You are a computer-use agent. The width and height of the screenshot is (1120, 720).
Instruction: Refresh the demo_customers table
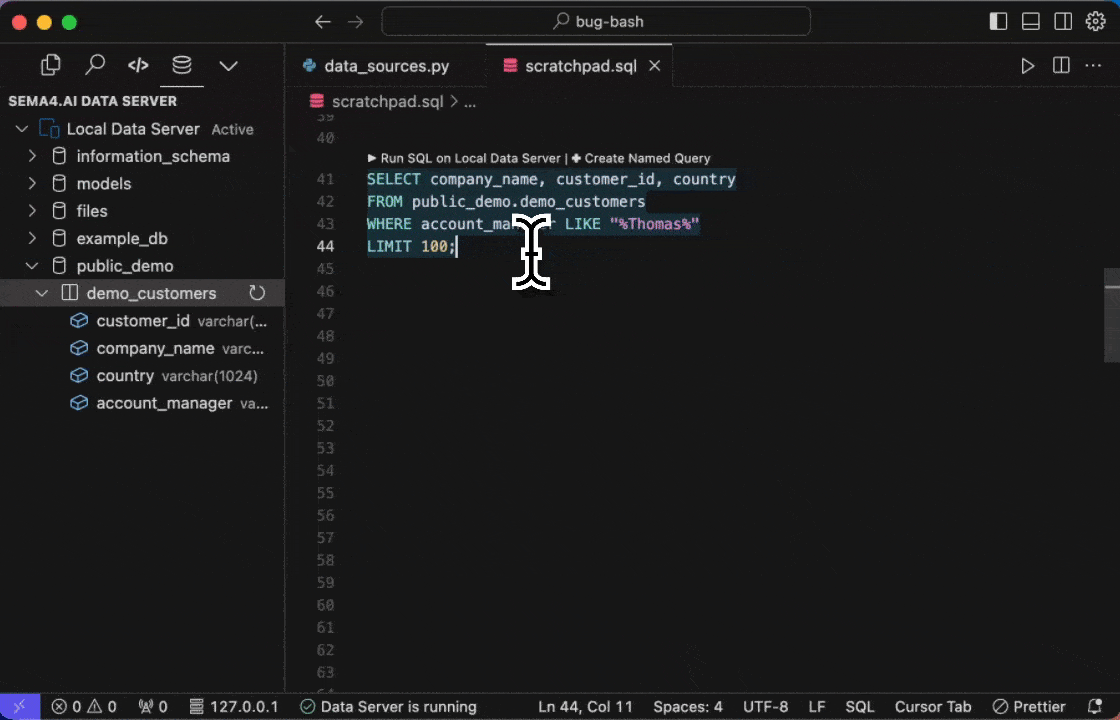(x=258, y=293)
